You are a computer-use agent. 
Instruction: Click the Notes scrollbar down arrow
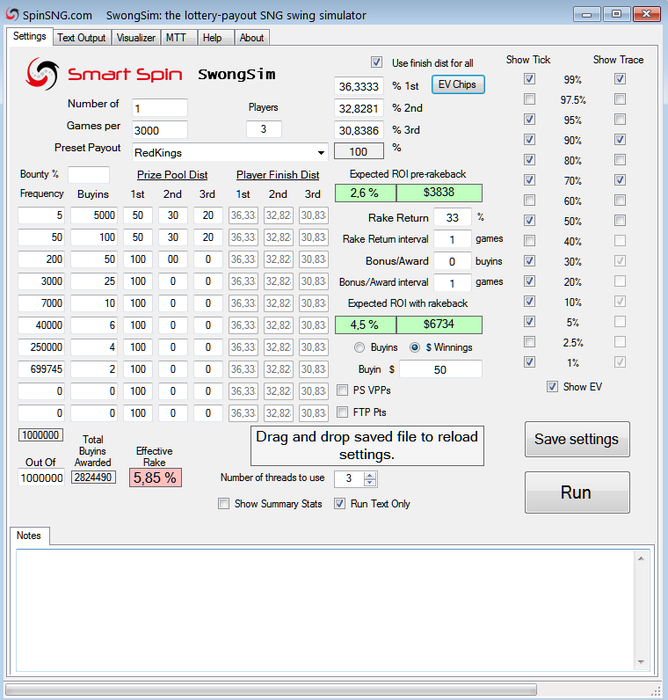tap(641, 662)
